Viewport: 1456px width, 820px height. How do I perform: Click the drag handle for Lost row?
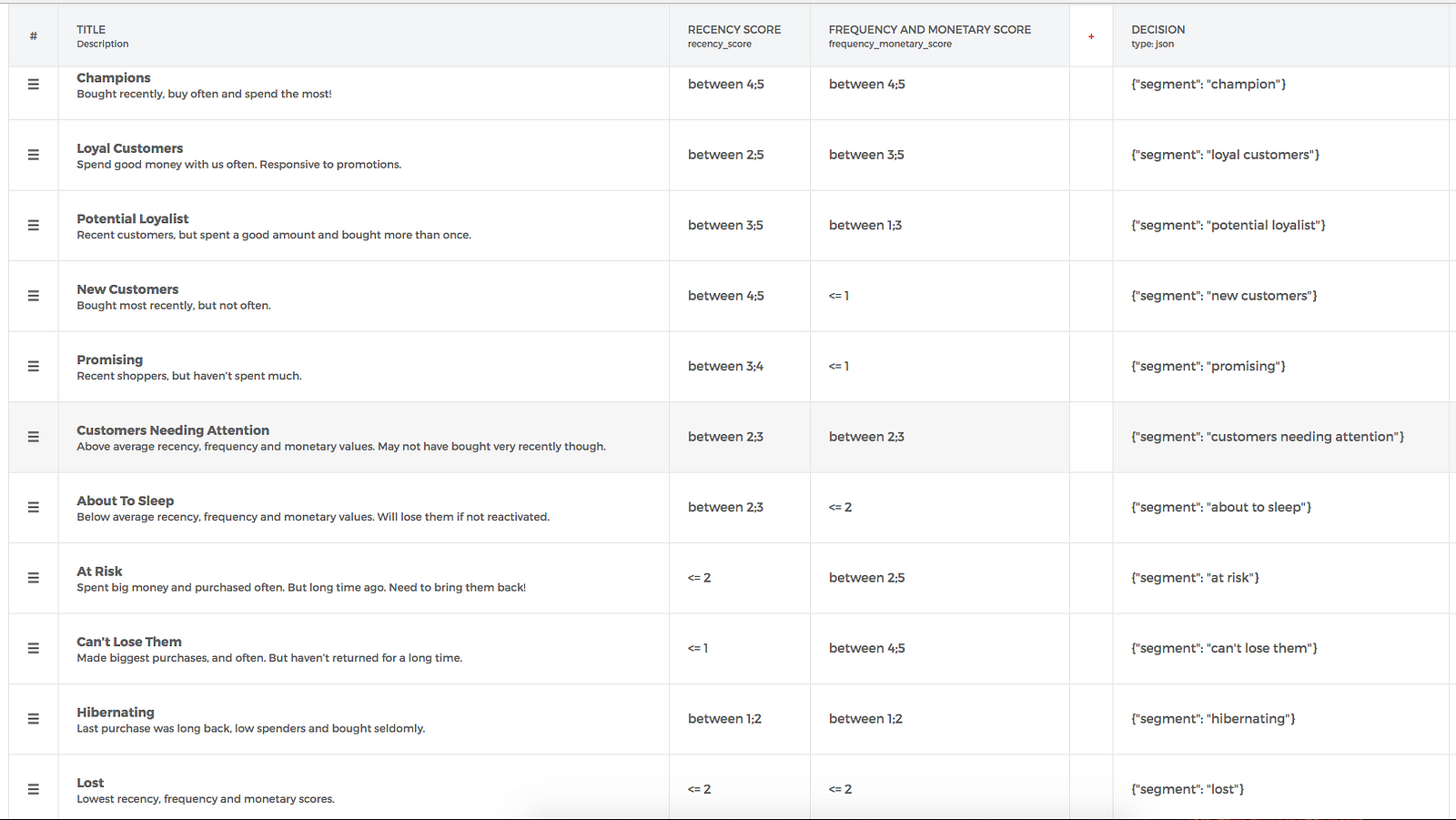pos(34,790)
